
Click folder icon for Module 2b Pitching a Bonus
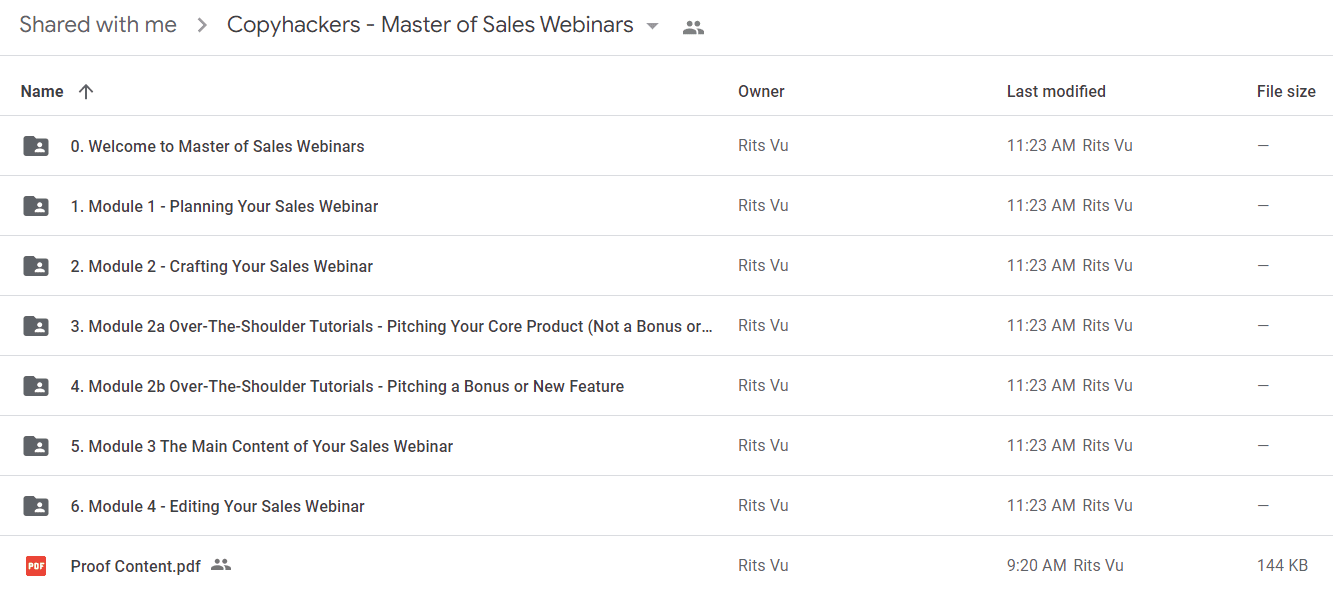36,386
